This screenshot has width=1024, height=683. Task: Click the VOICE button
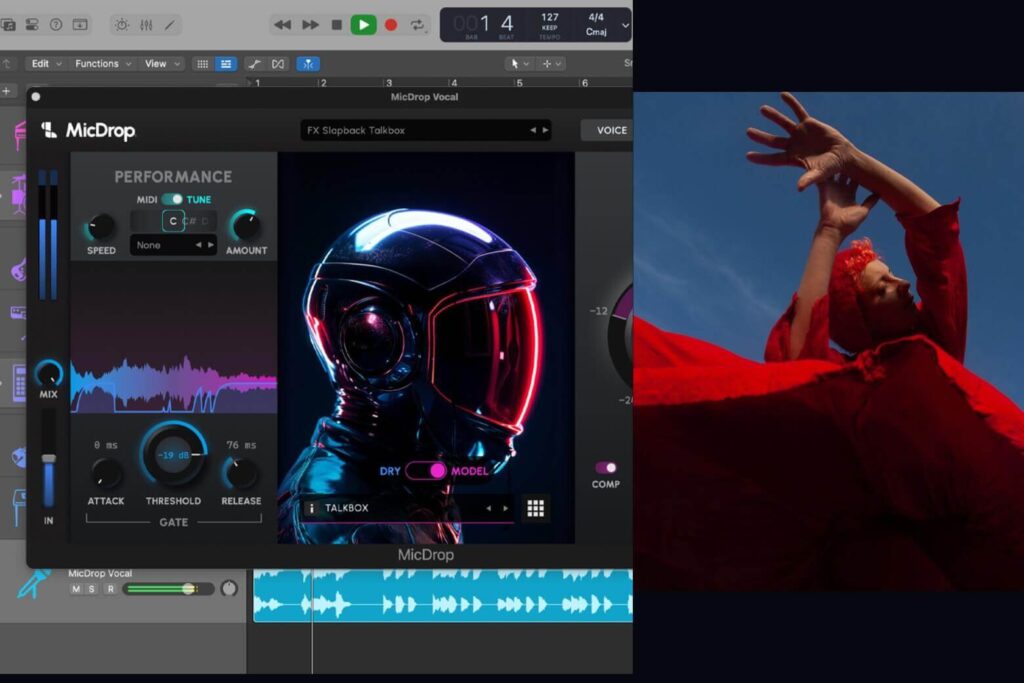[x=607, y=130]
